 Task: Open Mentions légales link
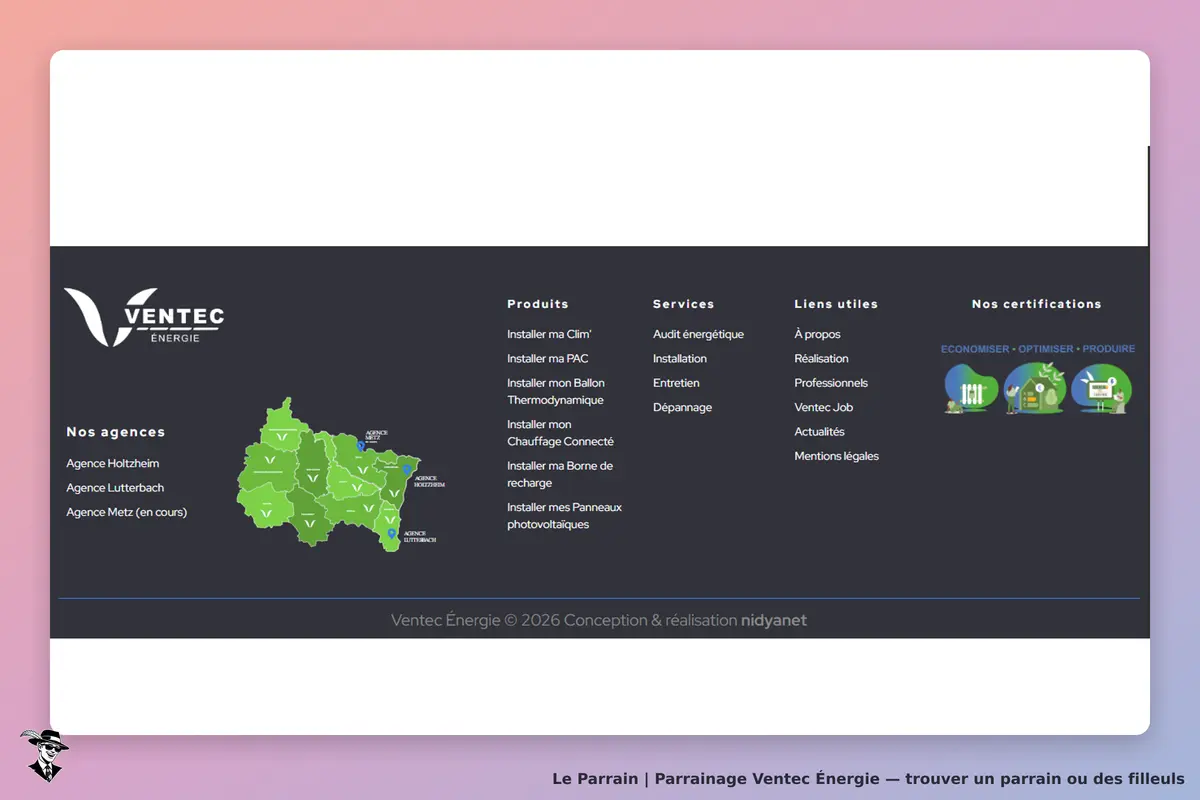point(836,456)
